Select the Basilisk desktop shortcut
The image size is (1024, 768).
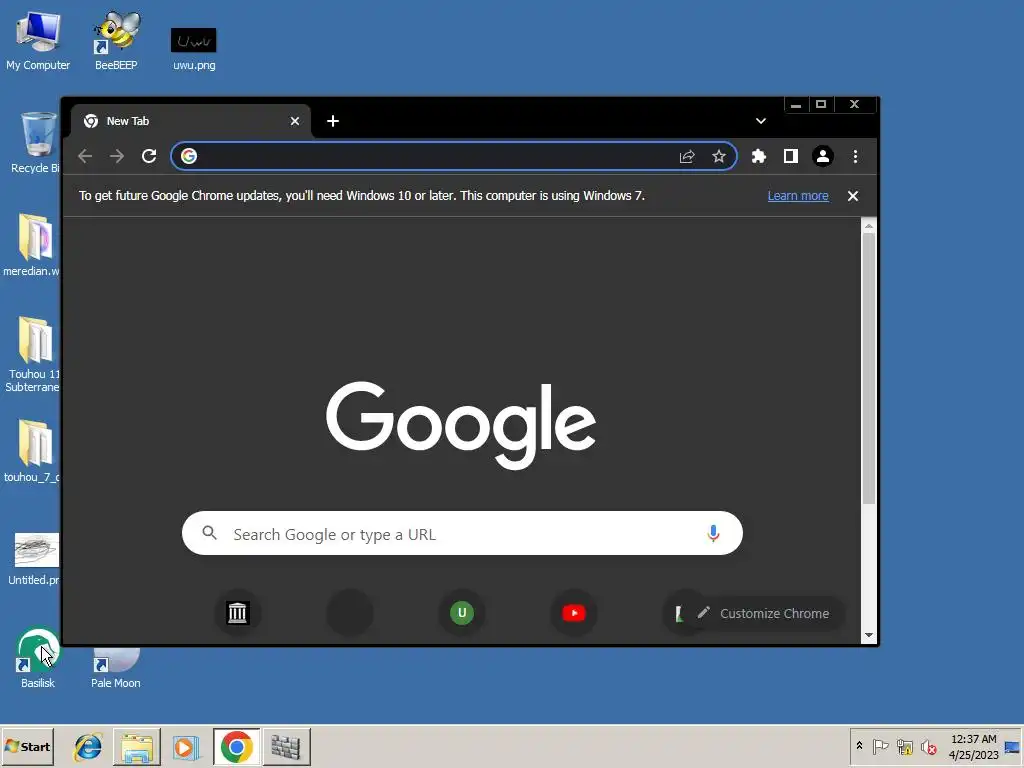coord(38,658)
